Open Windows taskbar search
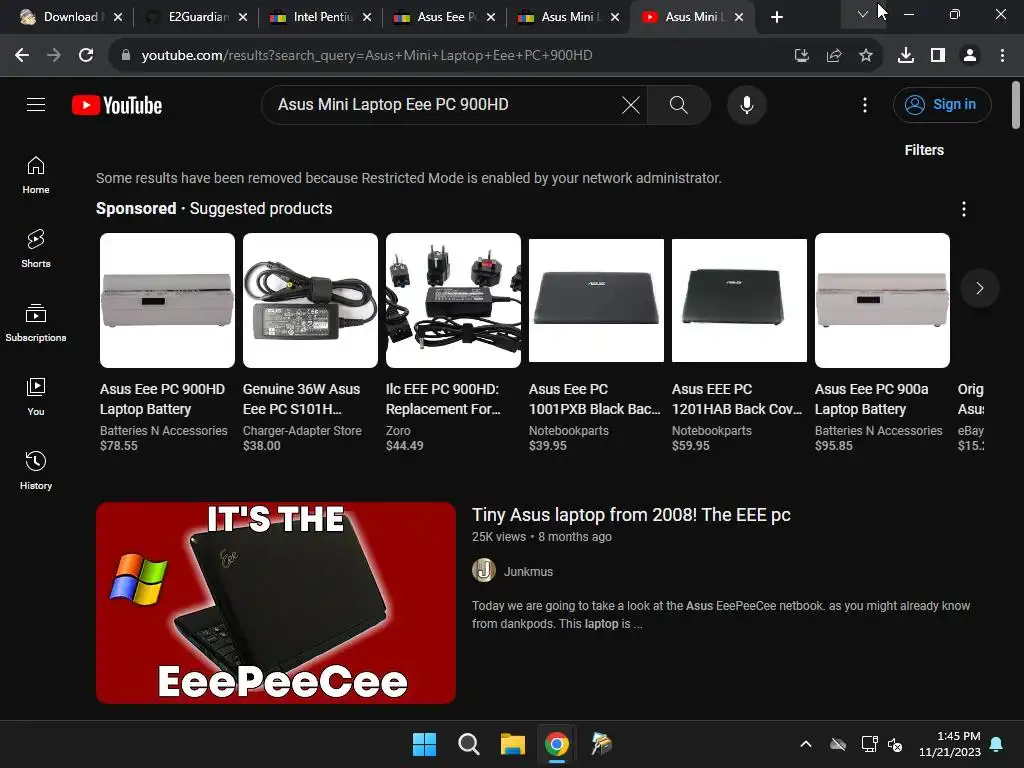This screenshot has width=1024, height=768. (468, 744)
